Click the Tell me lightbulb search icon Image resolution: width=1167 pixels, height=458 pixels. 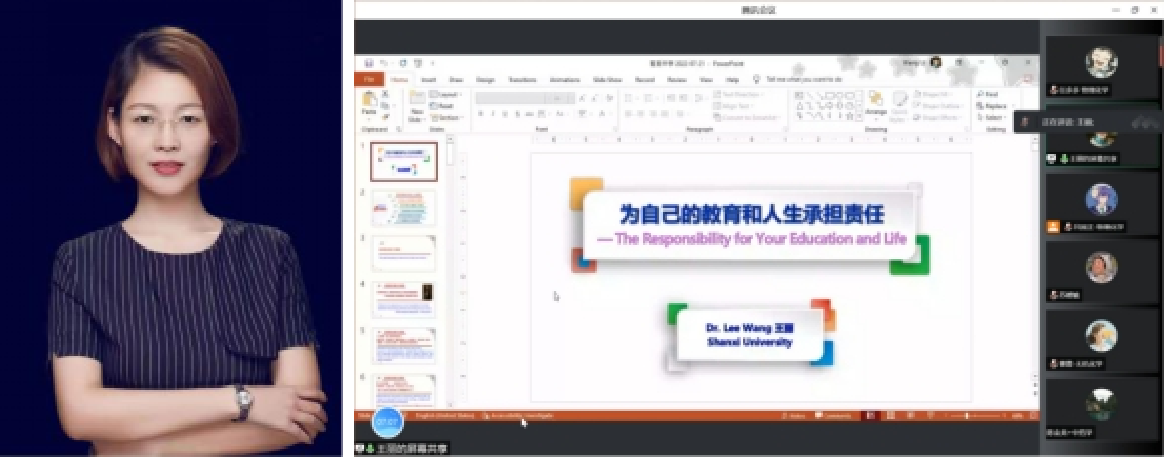(758, 79)
